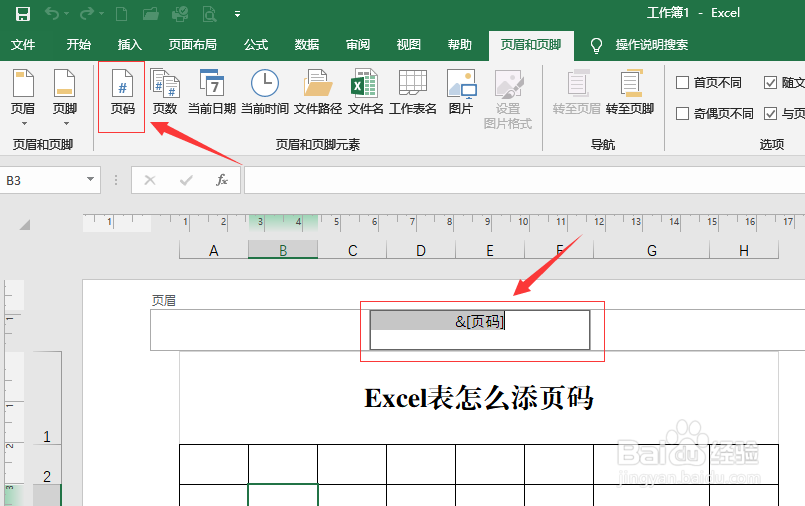Insert current date with 当前日期 icon
The height and width of the screenshot is (506, 805).
(212, 92)
